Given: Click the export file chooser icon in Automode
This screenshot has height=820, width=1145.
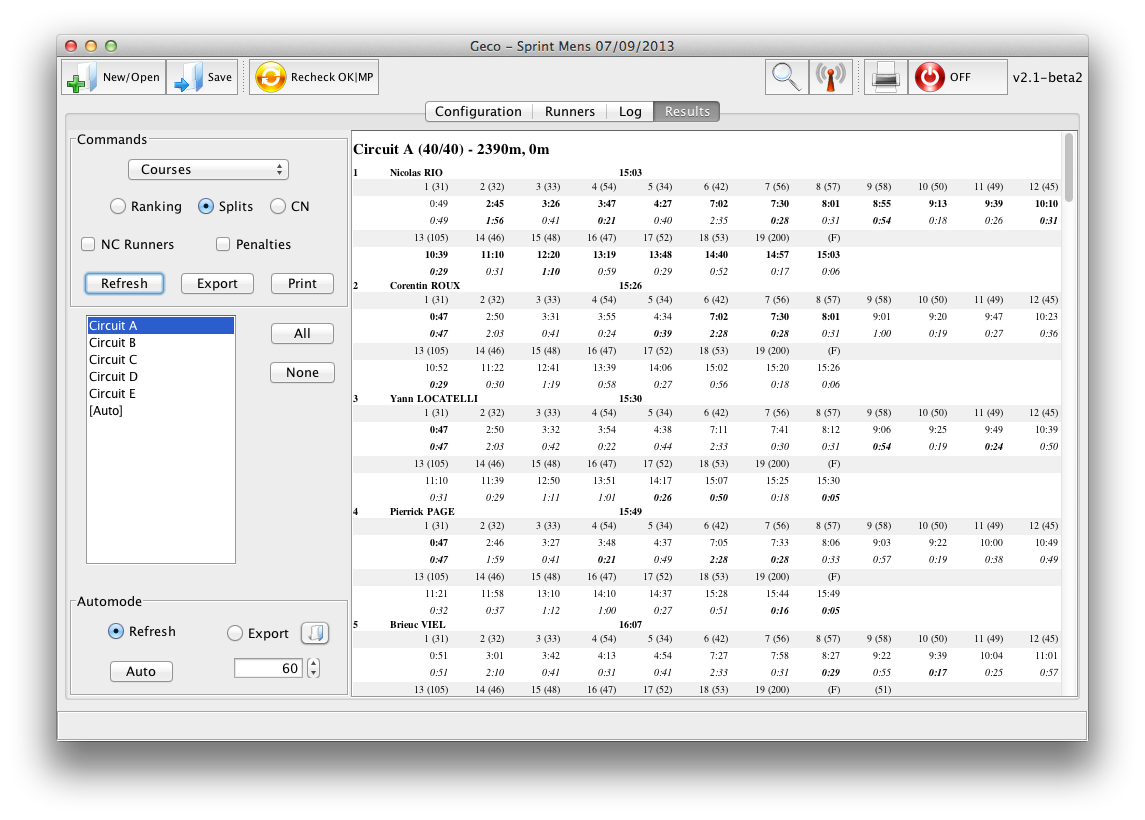Looking at the screenshot, I should 315,633.
